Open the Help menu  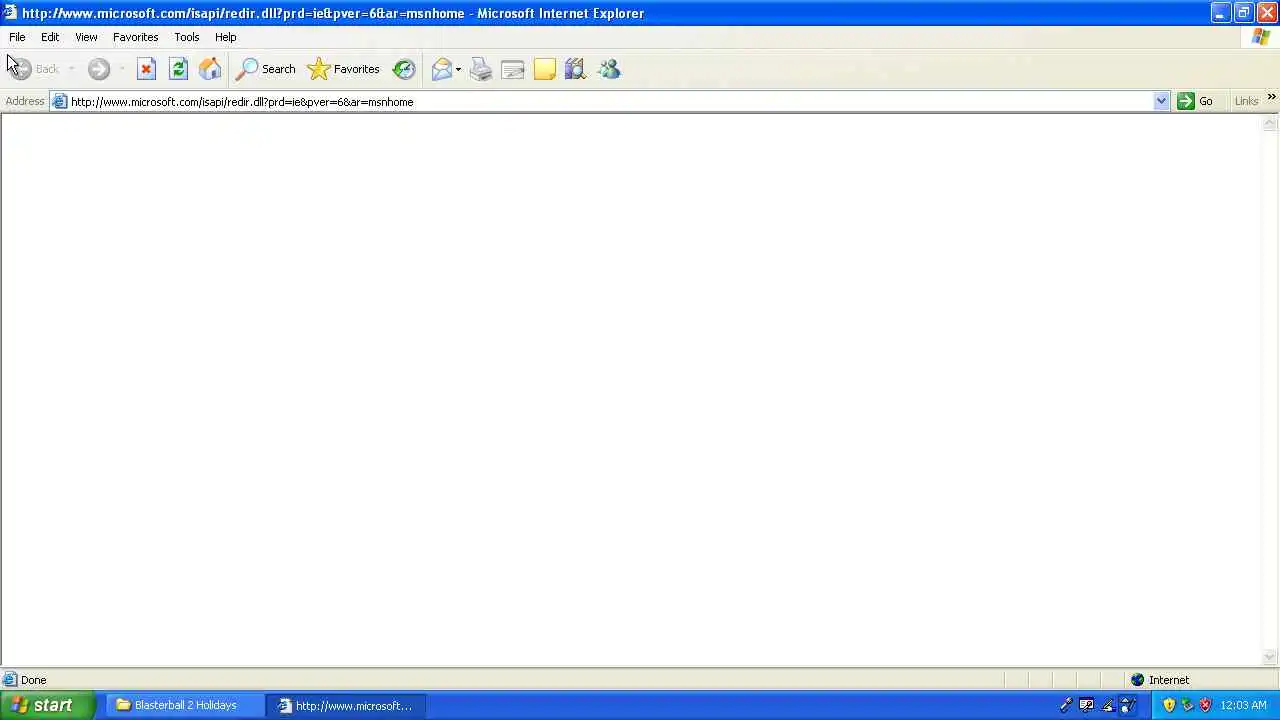tap(225, 37)
